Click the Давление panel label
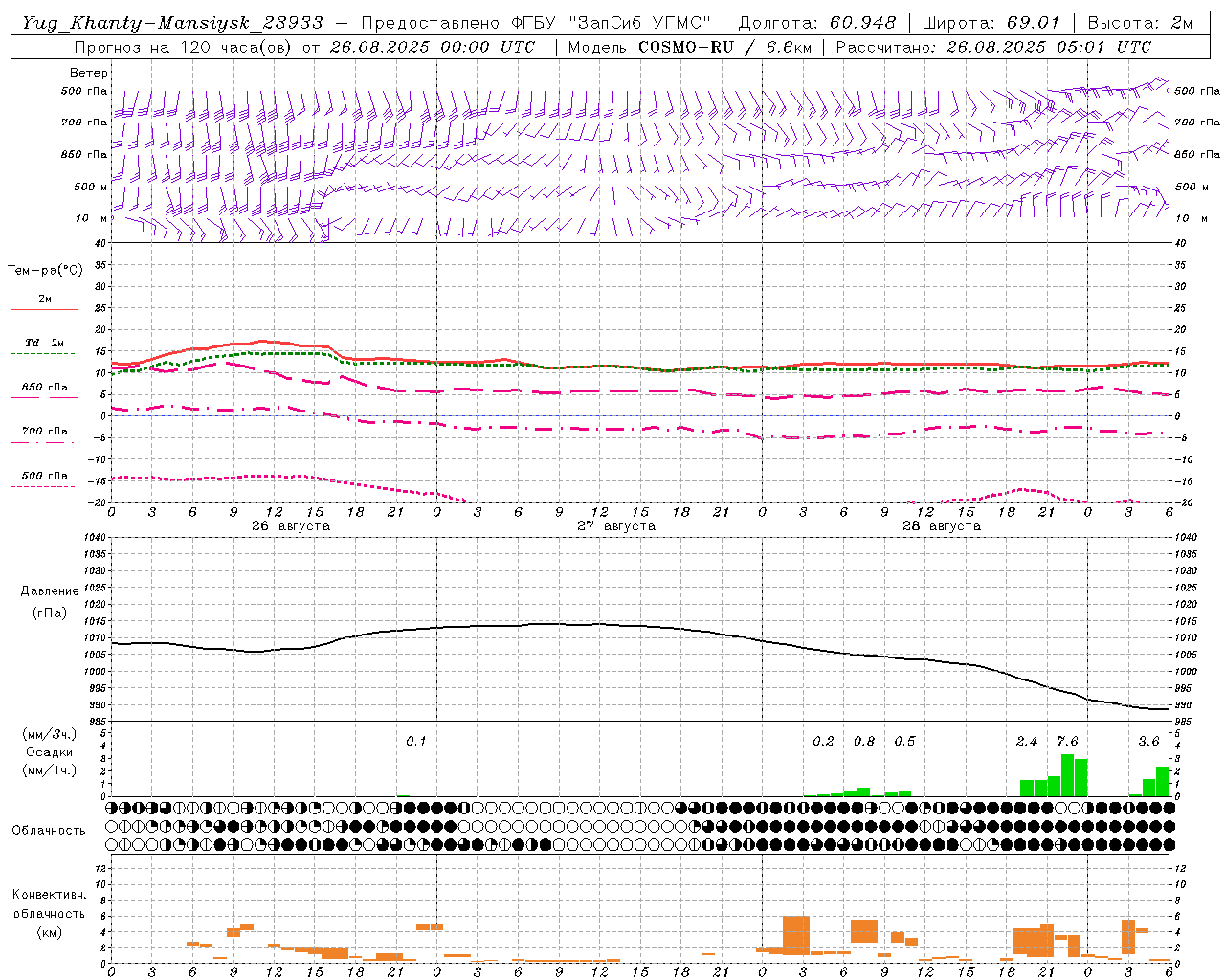This screenshot has height=980, width=1225. (50, 591)
